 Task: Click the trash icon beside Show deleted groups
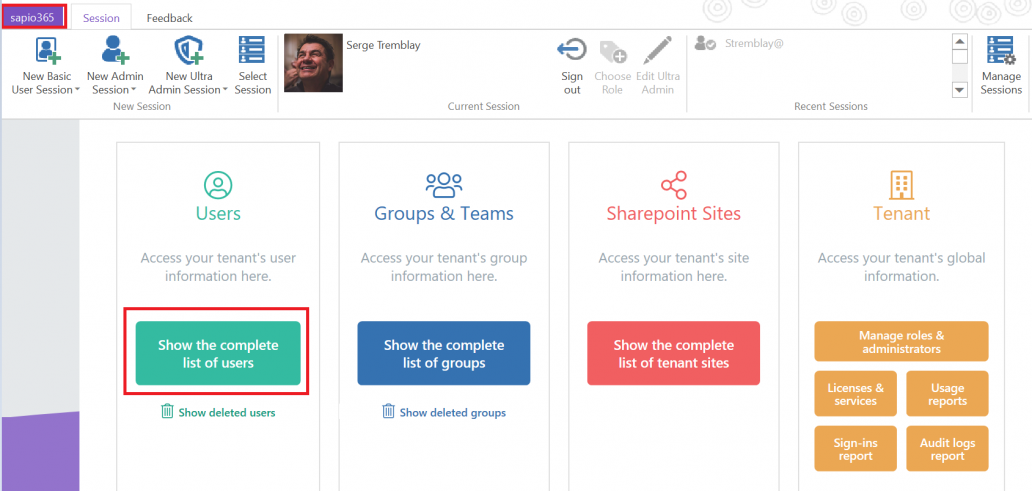pyautogui.click(x=388, y=411)
